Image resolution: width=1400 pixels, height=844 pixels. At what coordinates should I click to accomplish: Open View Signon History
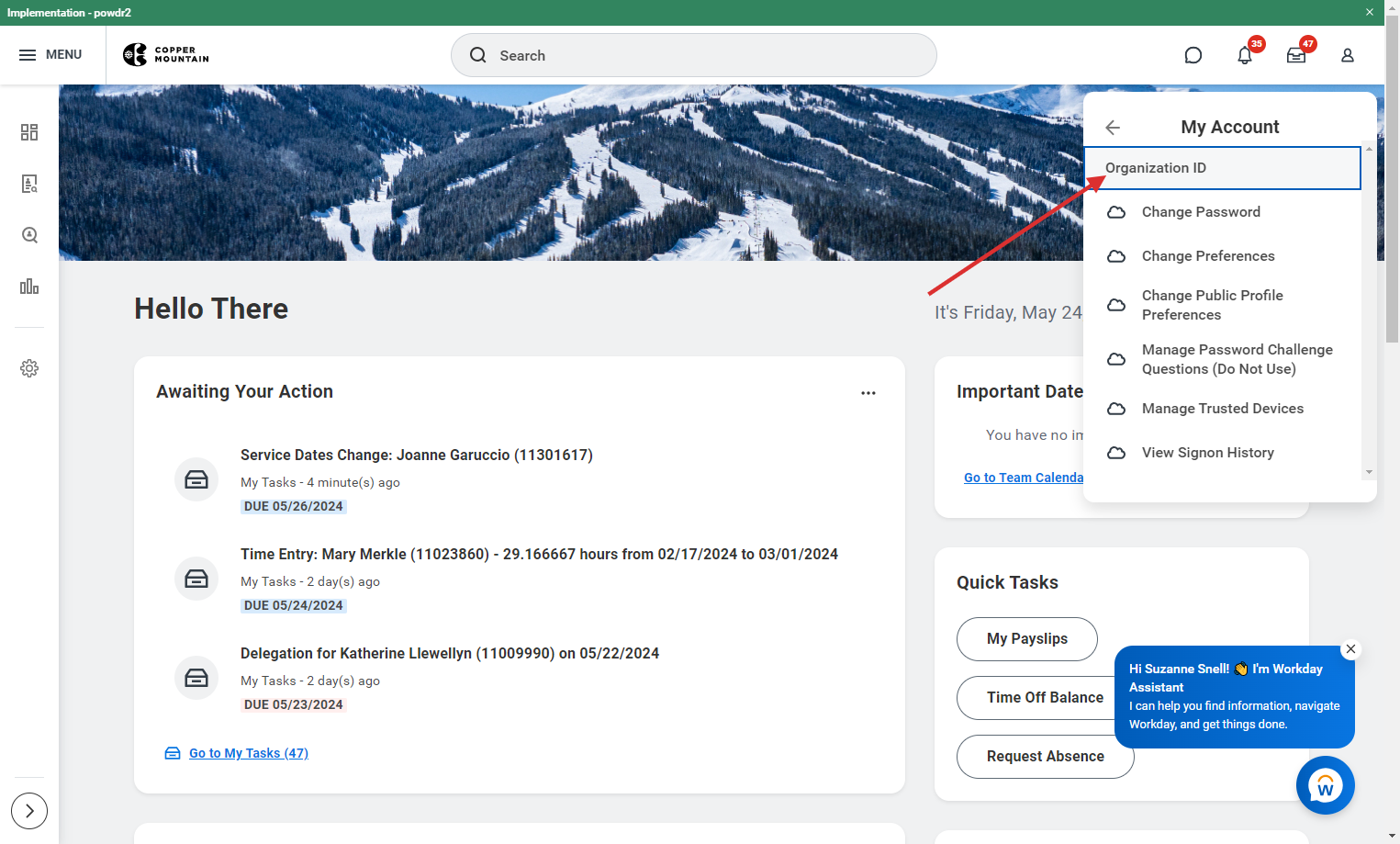click(x=1222, y=453)
